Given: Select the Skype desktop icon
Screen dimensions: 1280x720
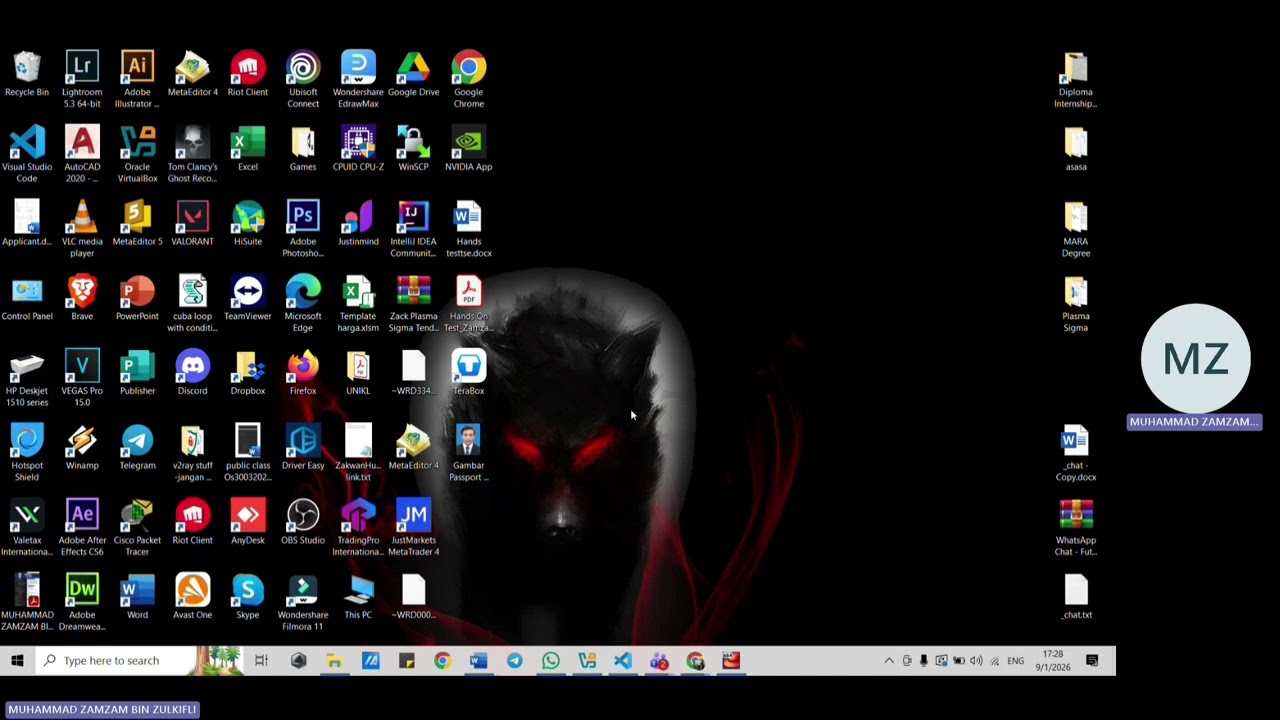Looking at the screenshot, I should 248,598.
